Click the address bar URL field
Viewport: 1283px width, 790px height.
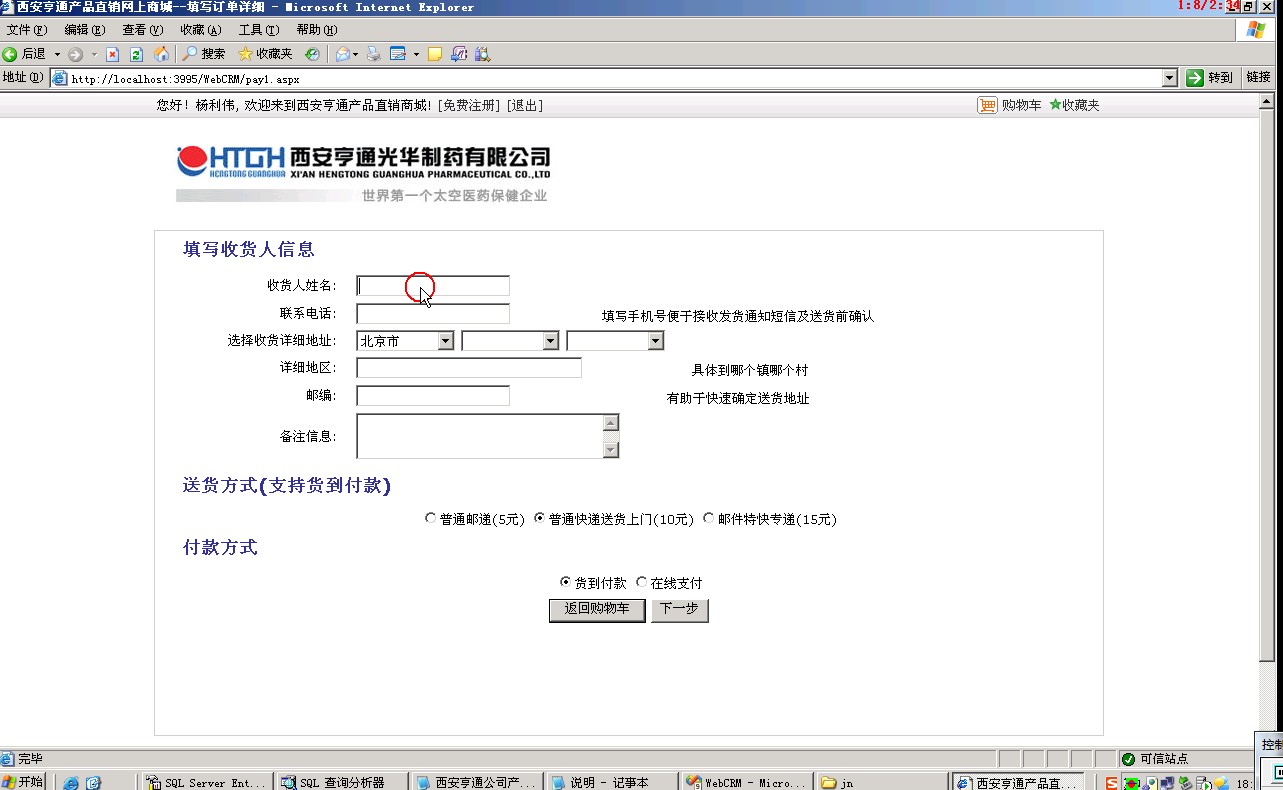[615, 78]
